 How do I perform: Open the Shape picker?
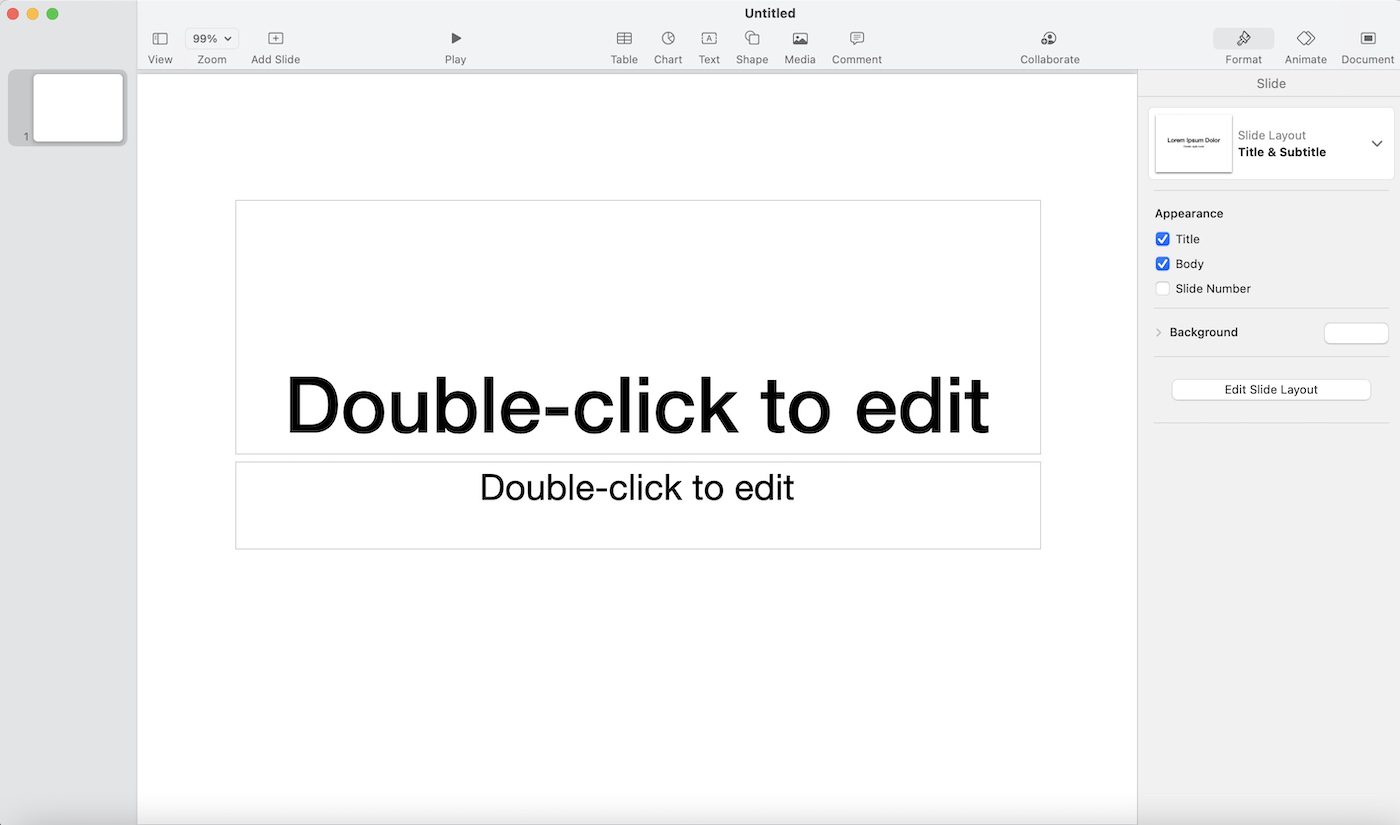point(752,39)
